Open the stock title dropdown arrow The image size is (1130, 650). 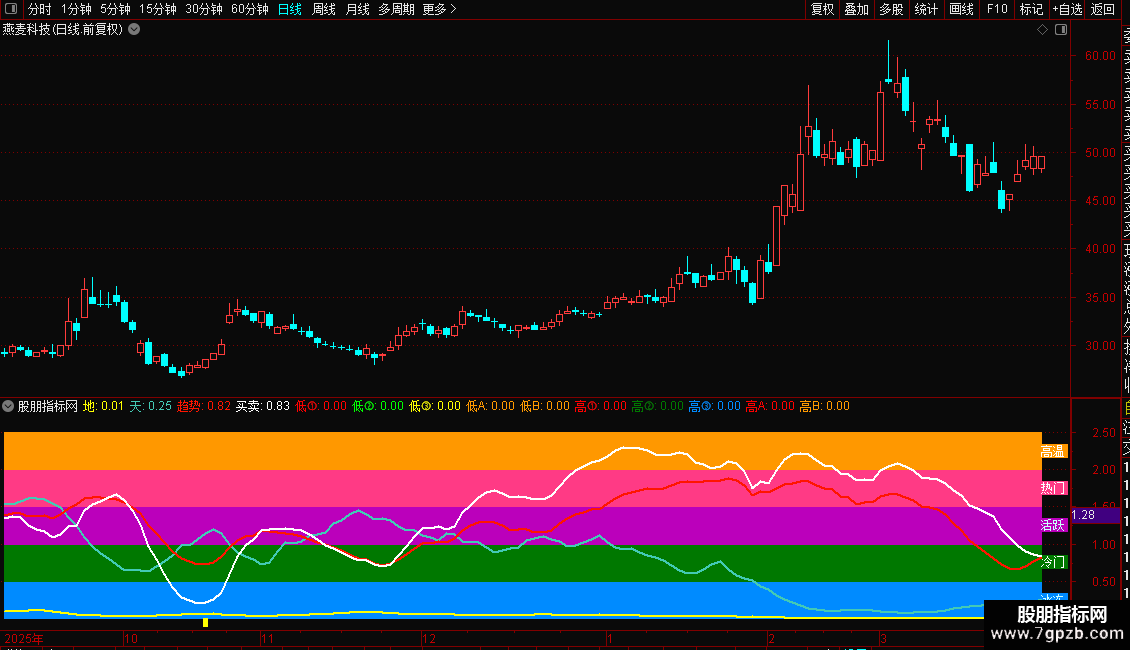pos(134,30)
